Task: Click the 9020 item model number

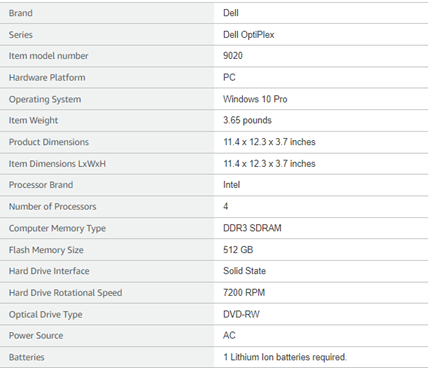Action: [233, 56]
